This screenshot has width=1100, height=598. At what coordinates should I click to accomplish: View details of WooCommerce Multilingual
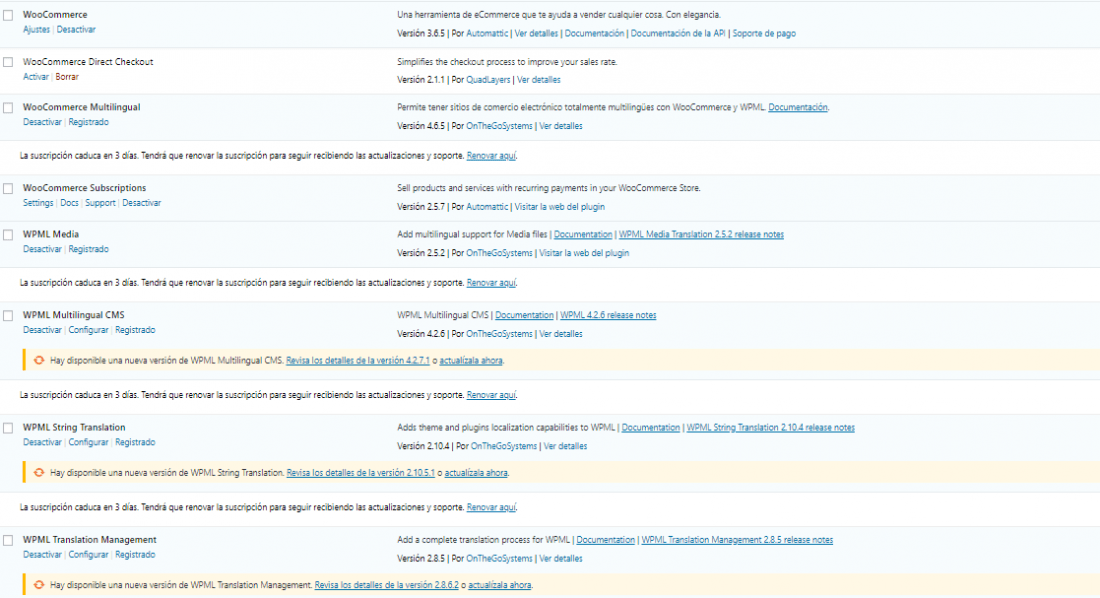tap(561, 126)
